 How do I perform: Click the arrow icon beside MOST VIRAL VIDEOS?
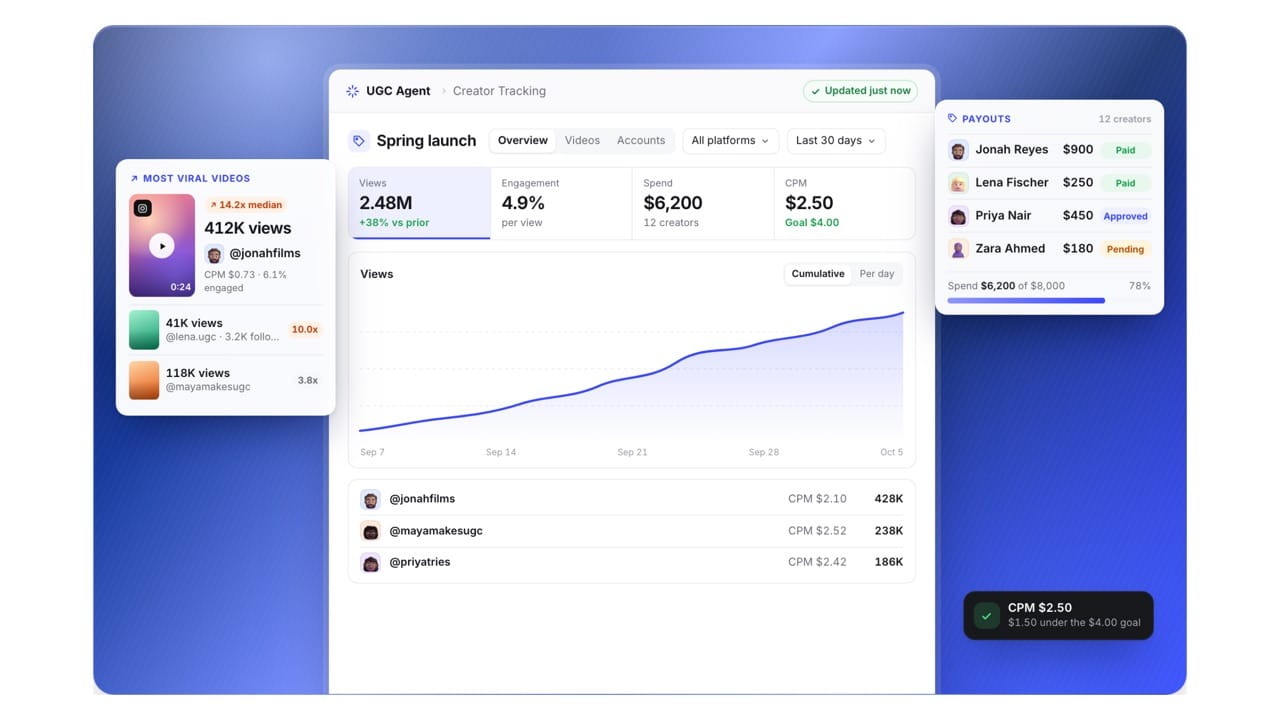[x=134, y=179]
